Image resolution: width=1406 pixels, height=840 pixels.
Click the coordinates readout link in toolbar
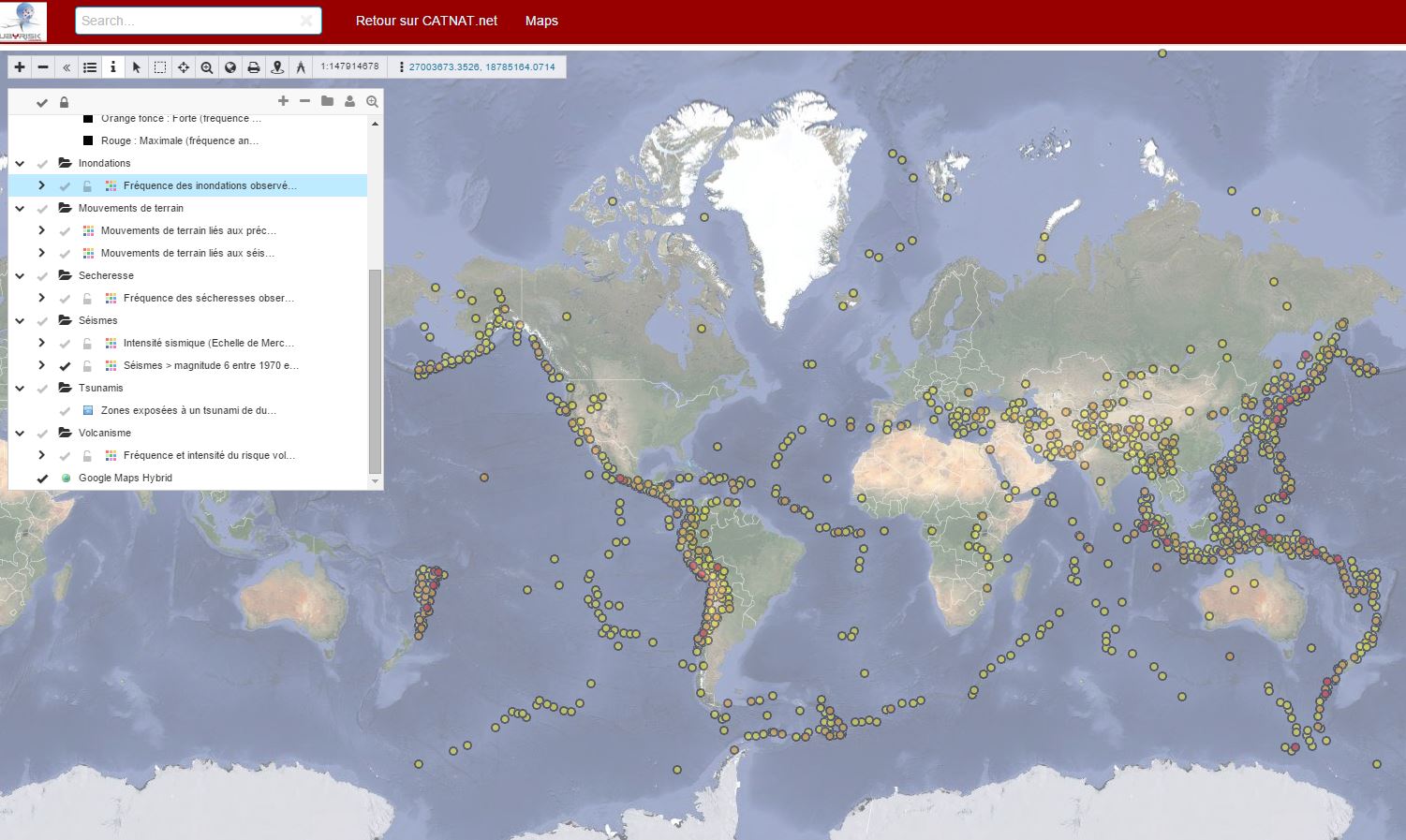click(481, 67)
